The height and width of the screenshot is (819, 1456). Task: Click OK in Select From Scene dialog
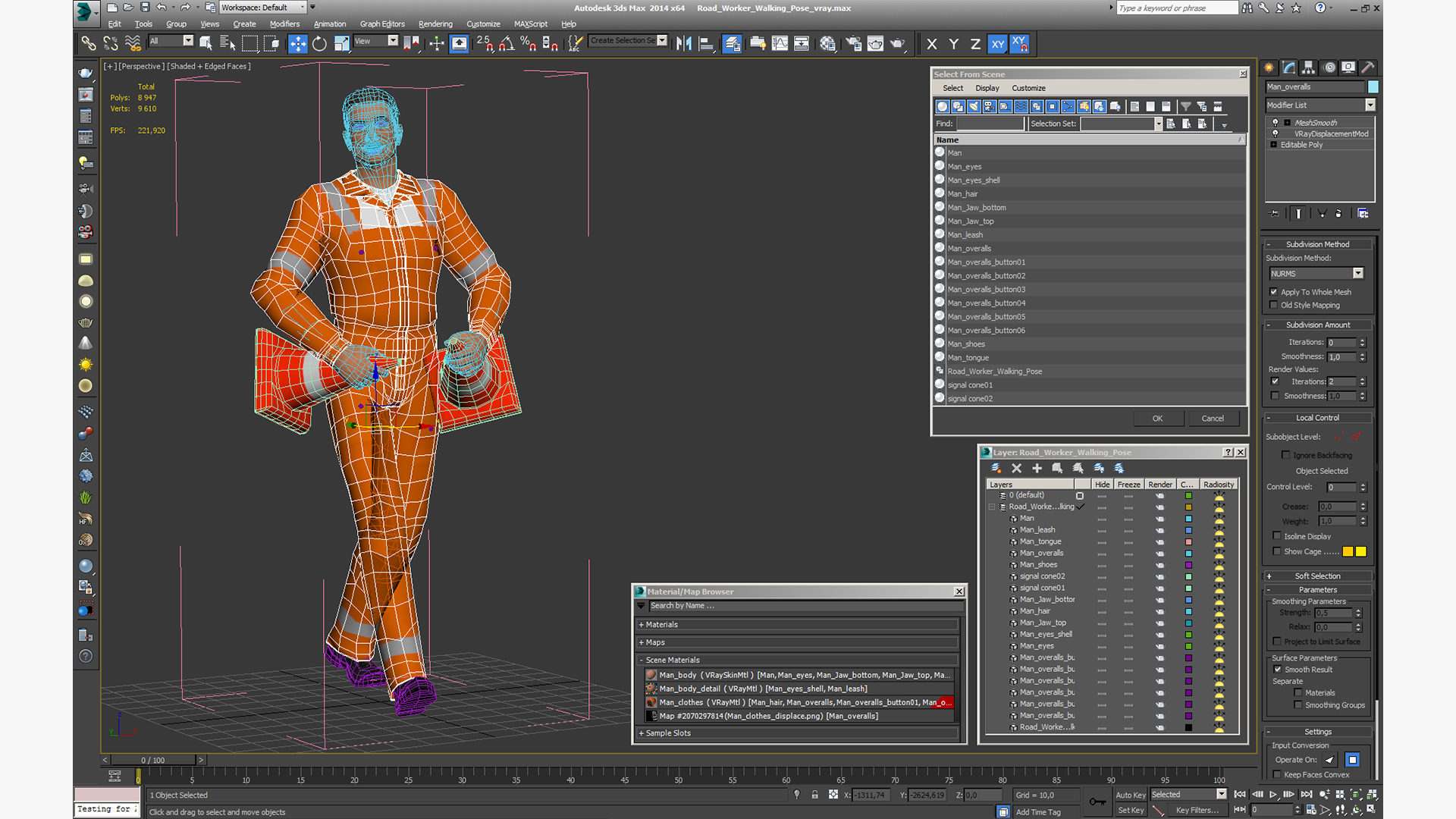pos(1157,419)
